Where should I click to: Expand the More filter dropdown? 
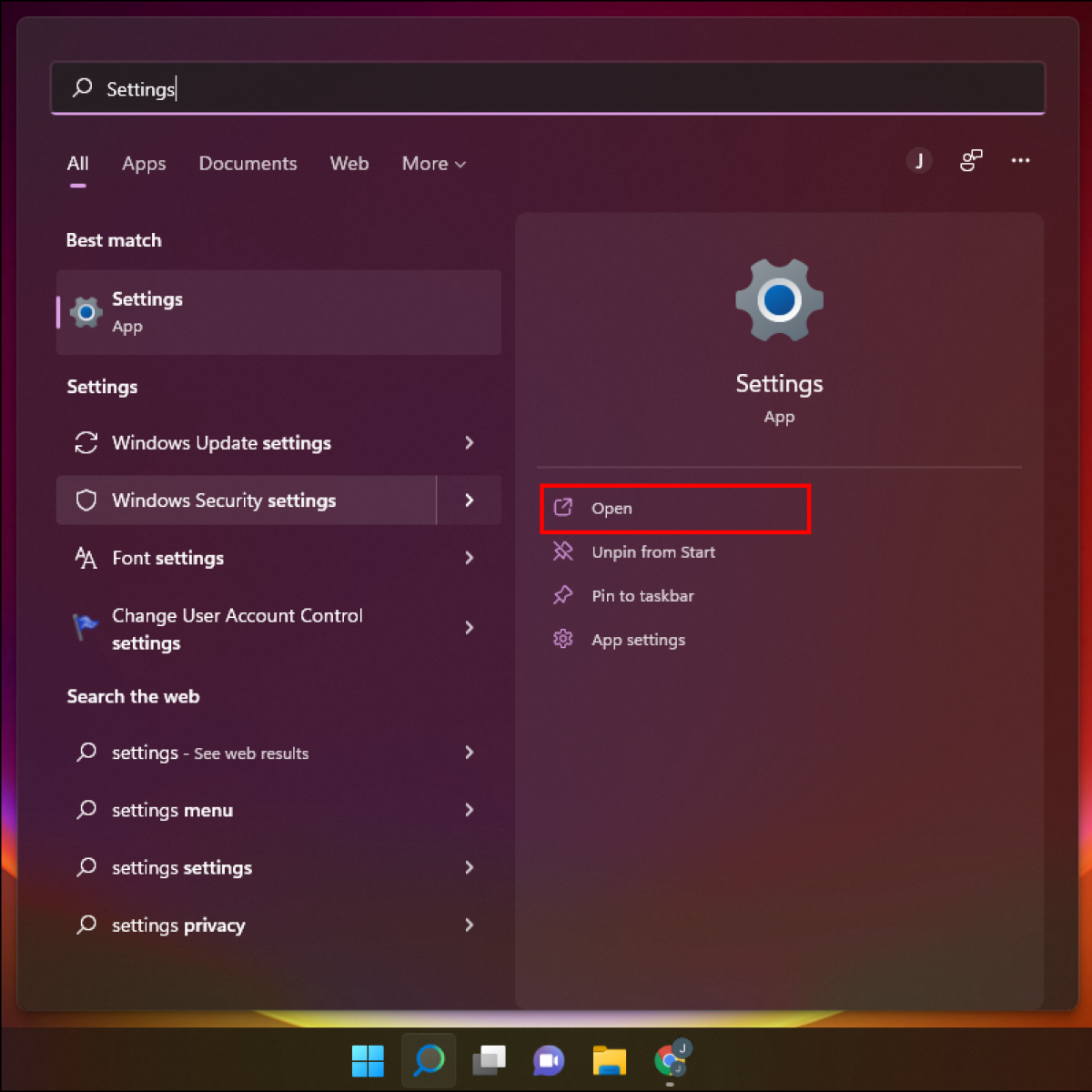coord(433,164)
